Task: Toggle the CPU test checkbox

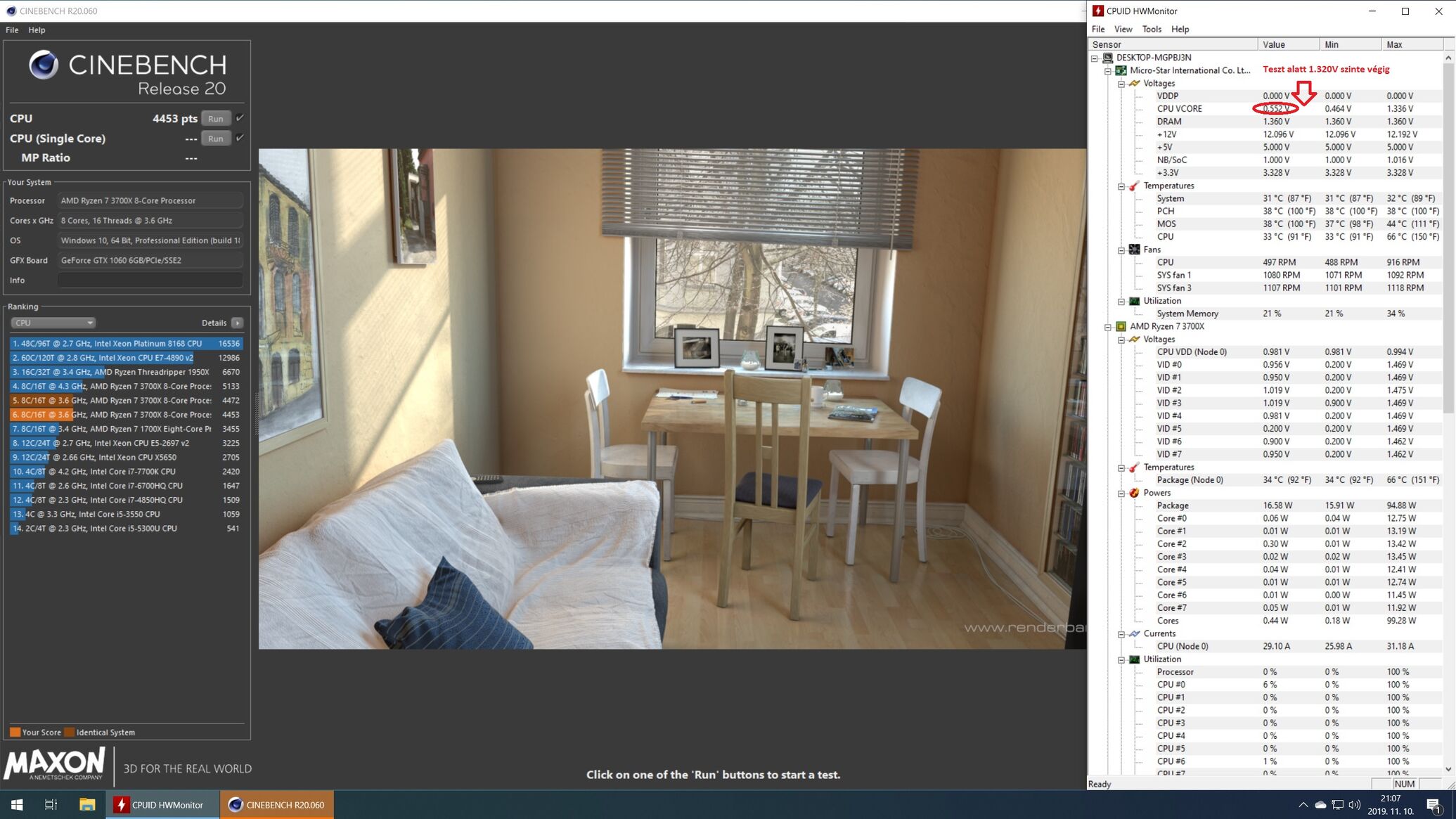Action: 240,118
